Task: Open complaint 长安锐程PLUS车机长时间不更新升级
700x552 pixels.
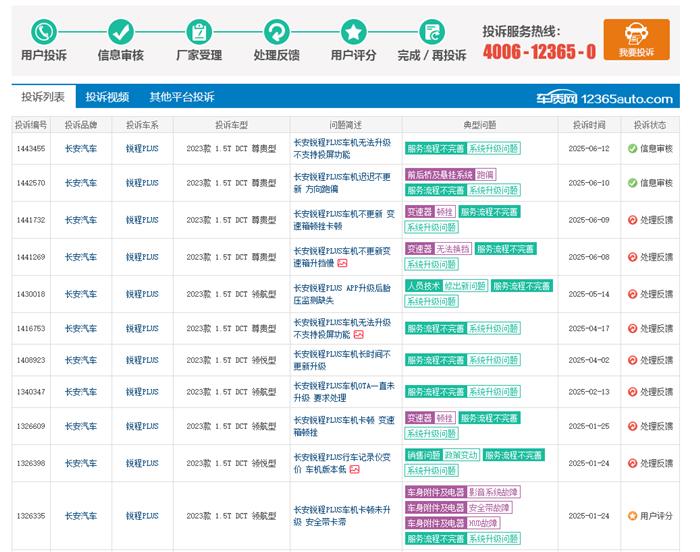Action: pyautogui.click(x=342, y=360)
